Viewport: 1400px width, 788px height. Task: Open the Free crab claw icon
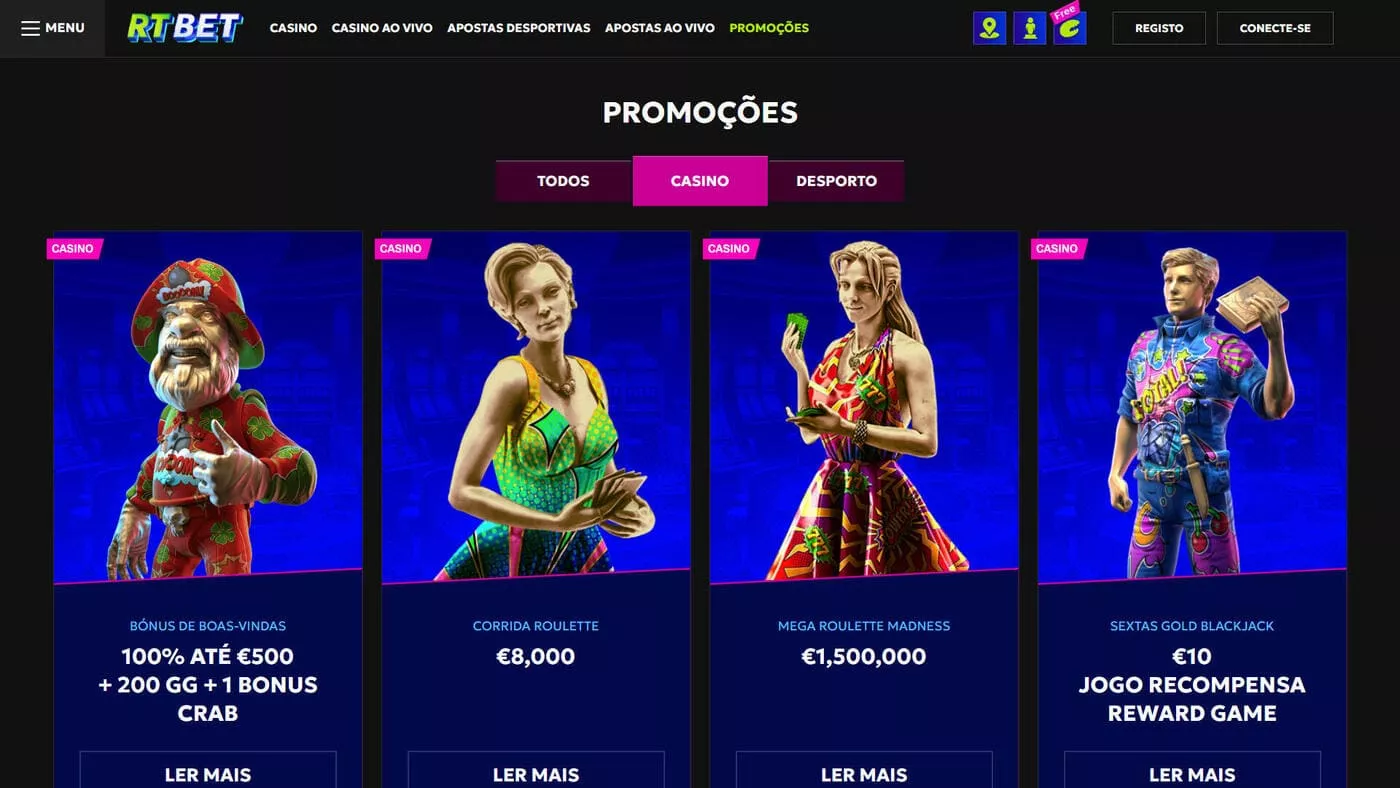click(x=1069, y=27)
